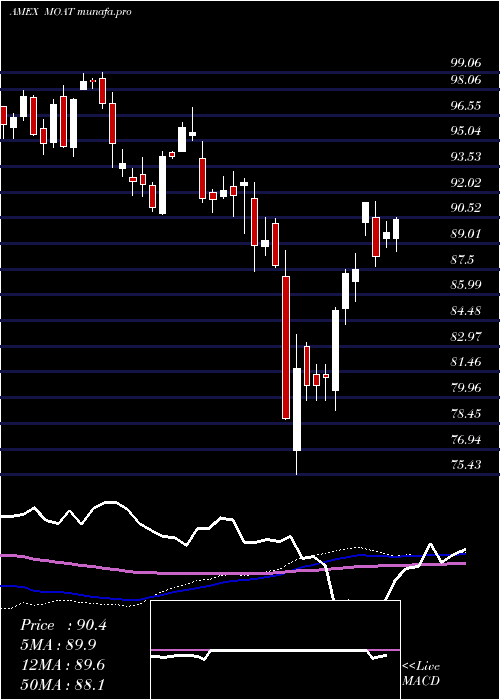Select the 81.46 price axis label
This screenshot has height=700, width=500.
466,362
